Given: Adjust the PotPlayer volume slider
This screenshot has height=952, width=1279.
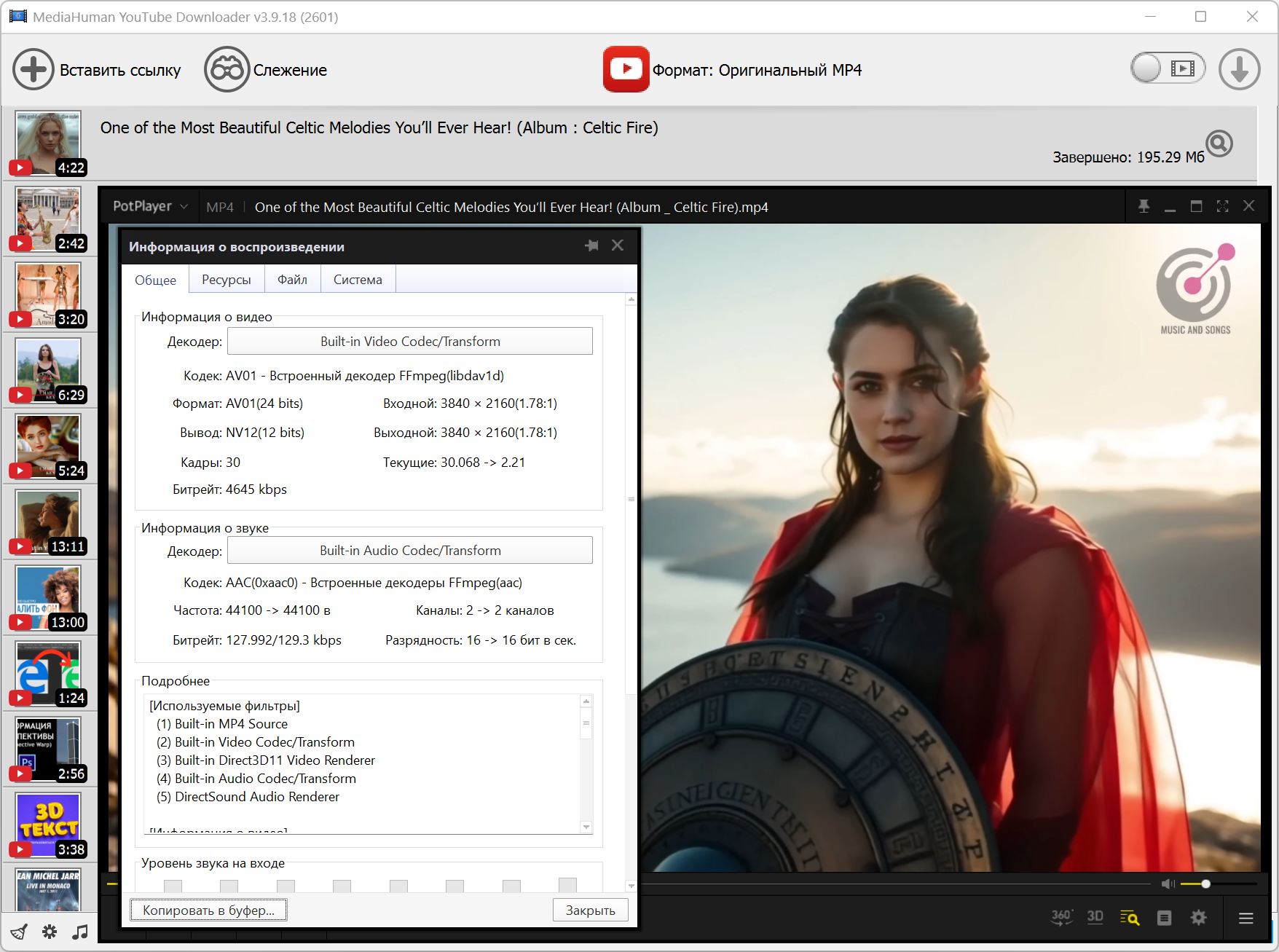Looking at the screenshot, I should point(1205,884).
